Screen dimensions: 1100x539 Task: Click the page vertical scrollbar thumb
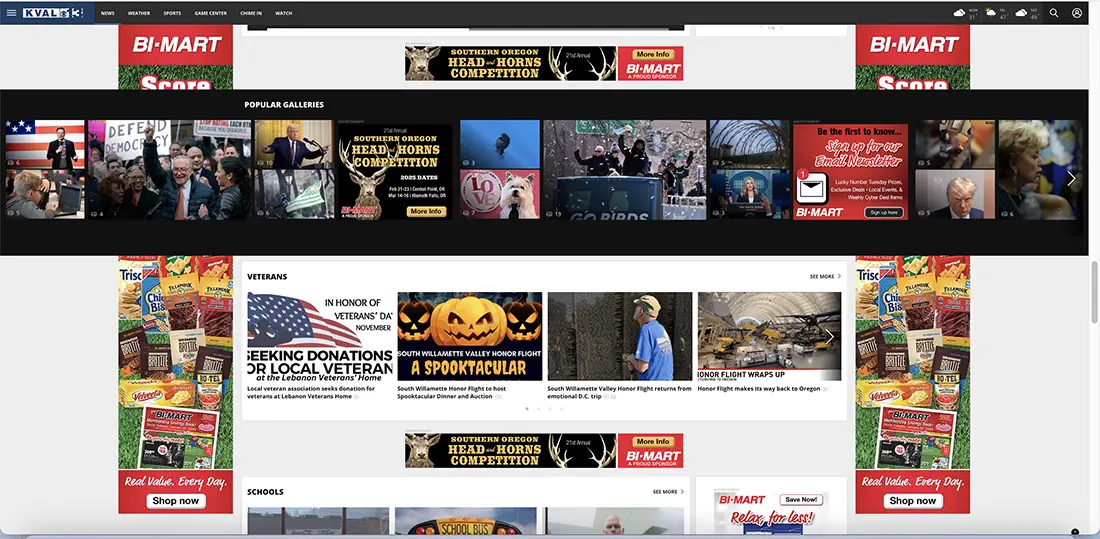pyautogui.click(x=1094, y=291)
